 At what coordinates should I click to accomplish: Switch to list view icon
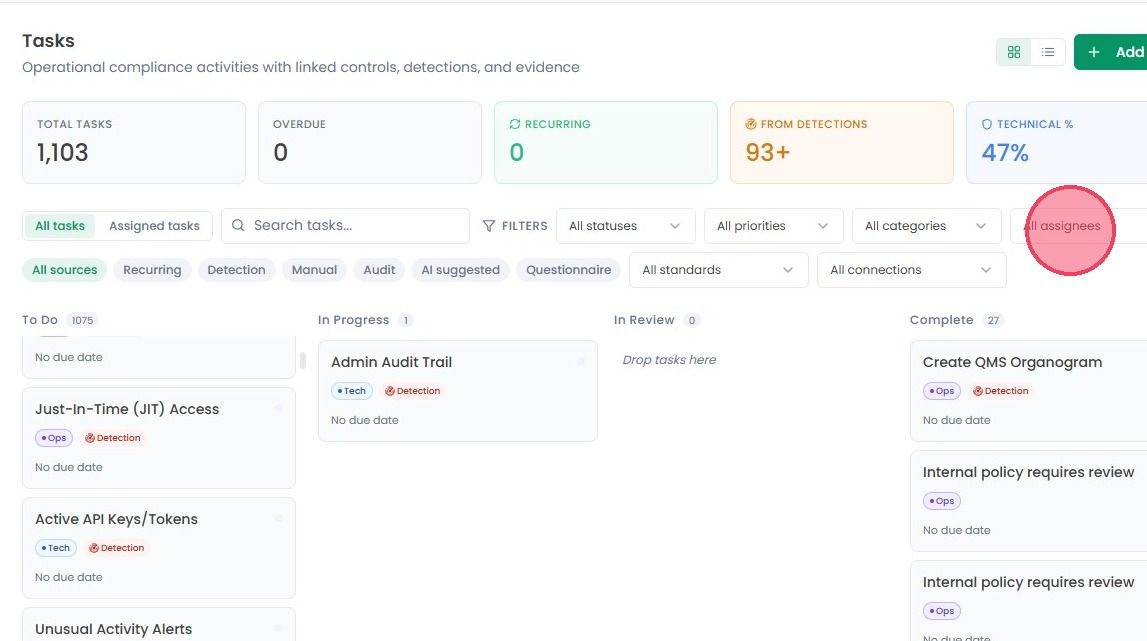point(1048,52)
